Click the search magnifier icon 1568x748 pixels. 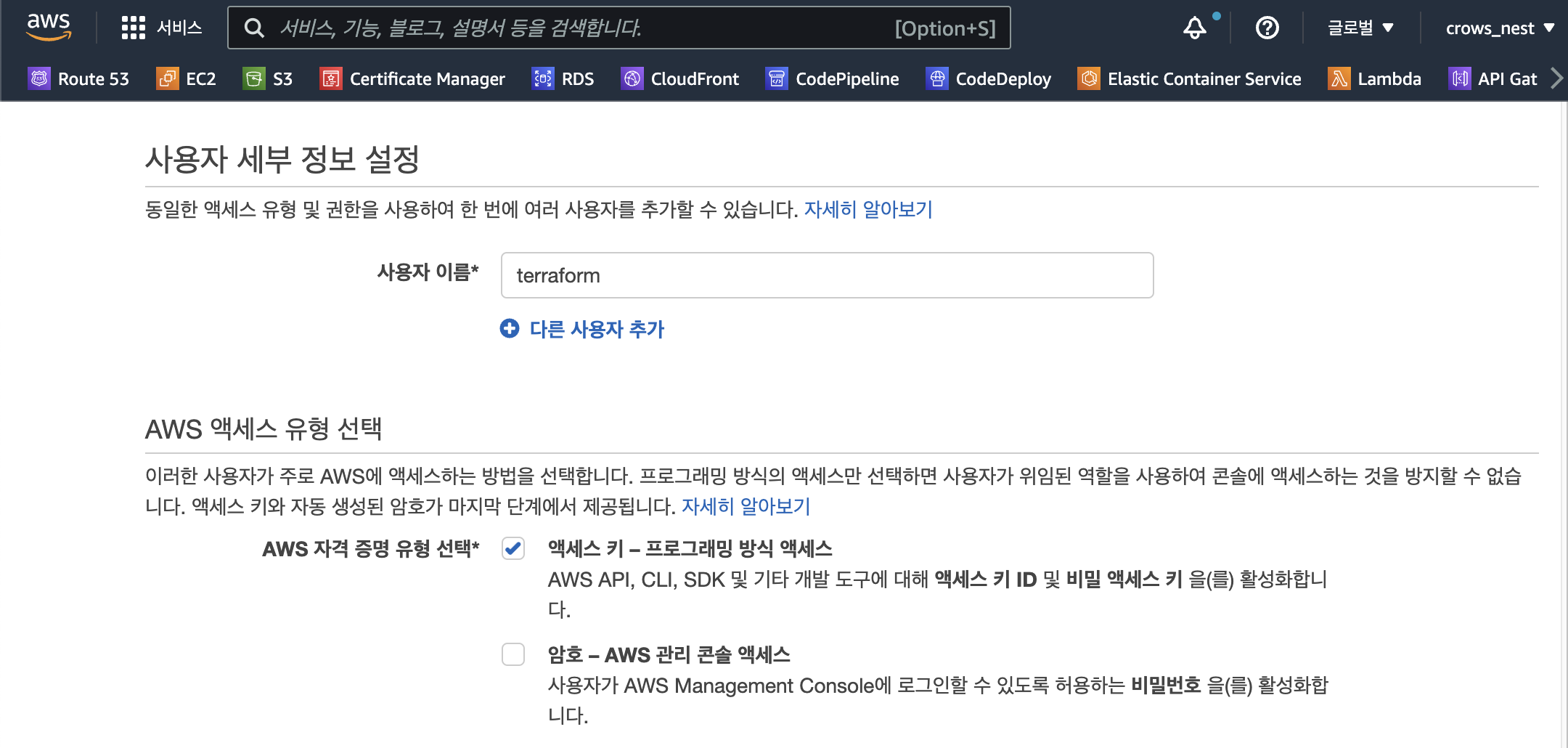(x=254, y=28)
